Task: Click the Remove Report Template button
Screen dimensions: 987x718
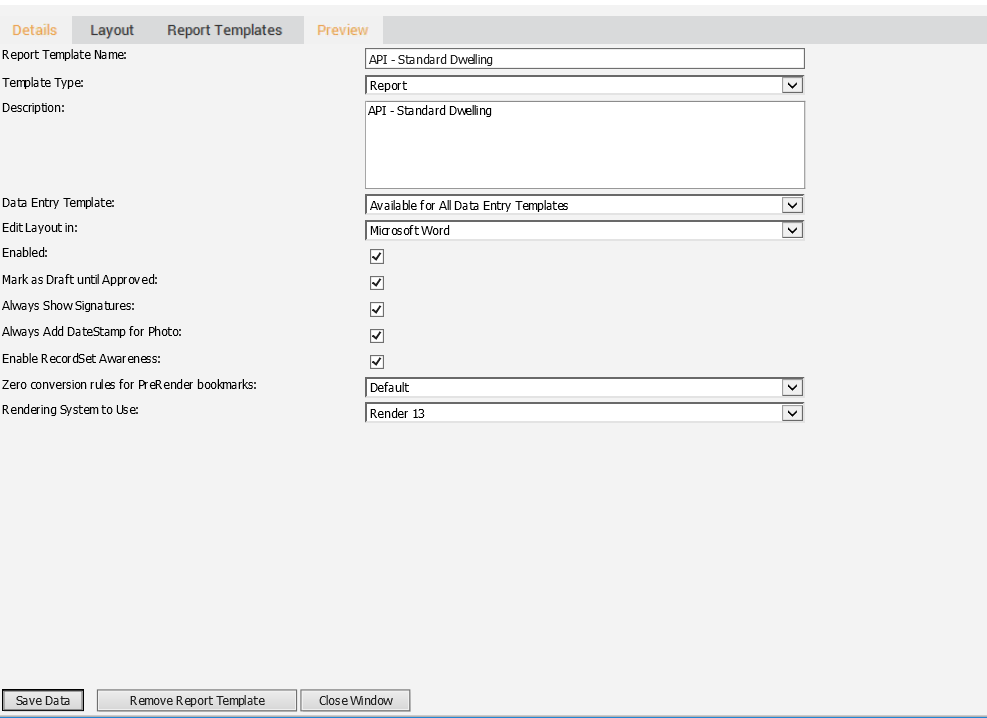Action: [x=197, y=700]
